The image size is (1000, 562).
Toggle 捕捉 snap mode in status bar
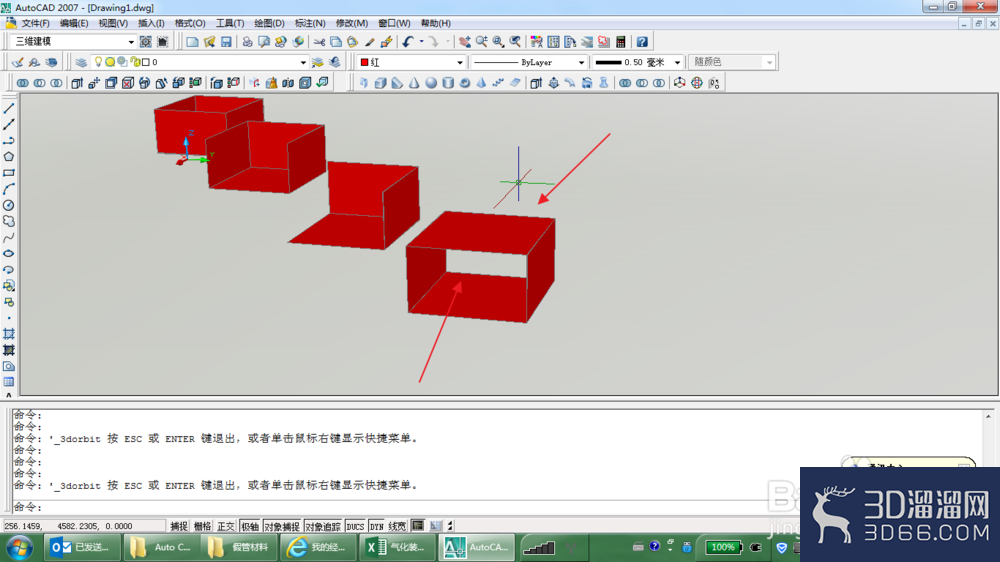[x=179, y=526]
